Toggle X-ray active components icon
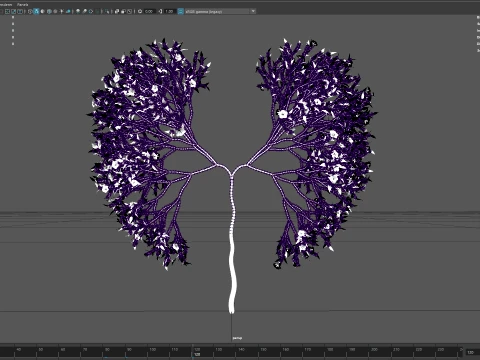Image resolution: width=480 pixels, height=360 pixels. pyautogui.click(x=130, y=11)
